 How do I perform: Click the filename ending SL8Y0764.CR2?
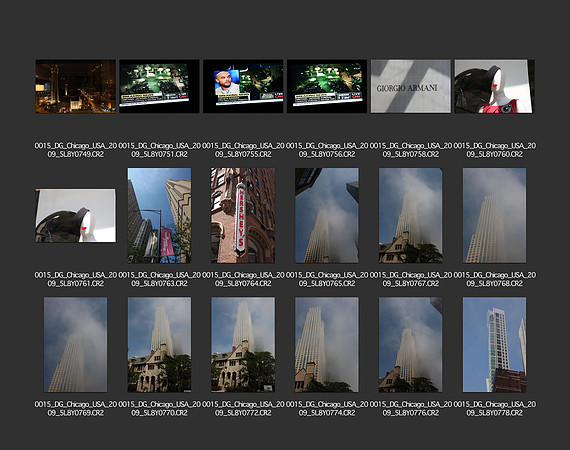pyautogui.click(x=243, y=279)
